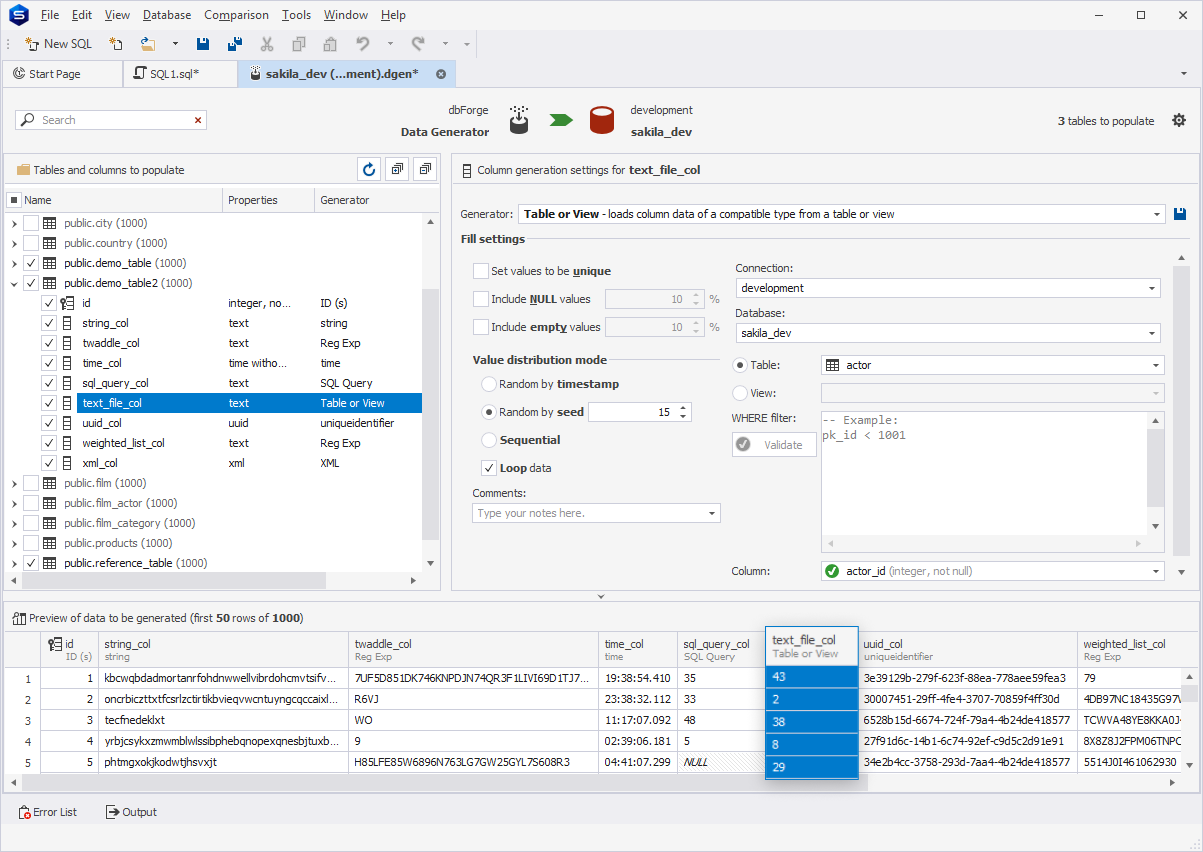Click the refresh icon in tables panel
Screen dimensions: 1203x852
click(369, 170)
